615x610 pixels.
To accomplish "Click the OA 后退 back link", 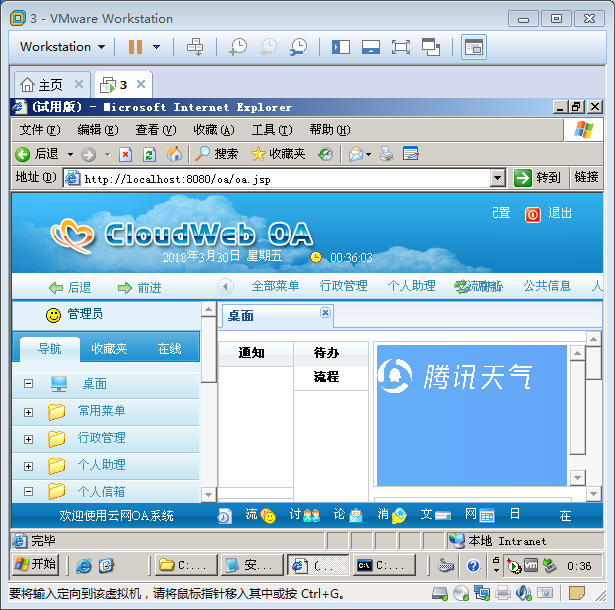I will pos(70,288).
